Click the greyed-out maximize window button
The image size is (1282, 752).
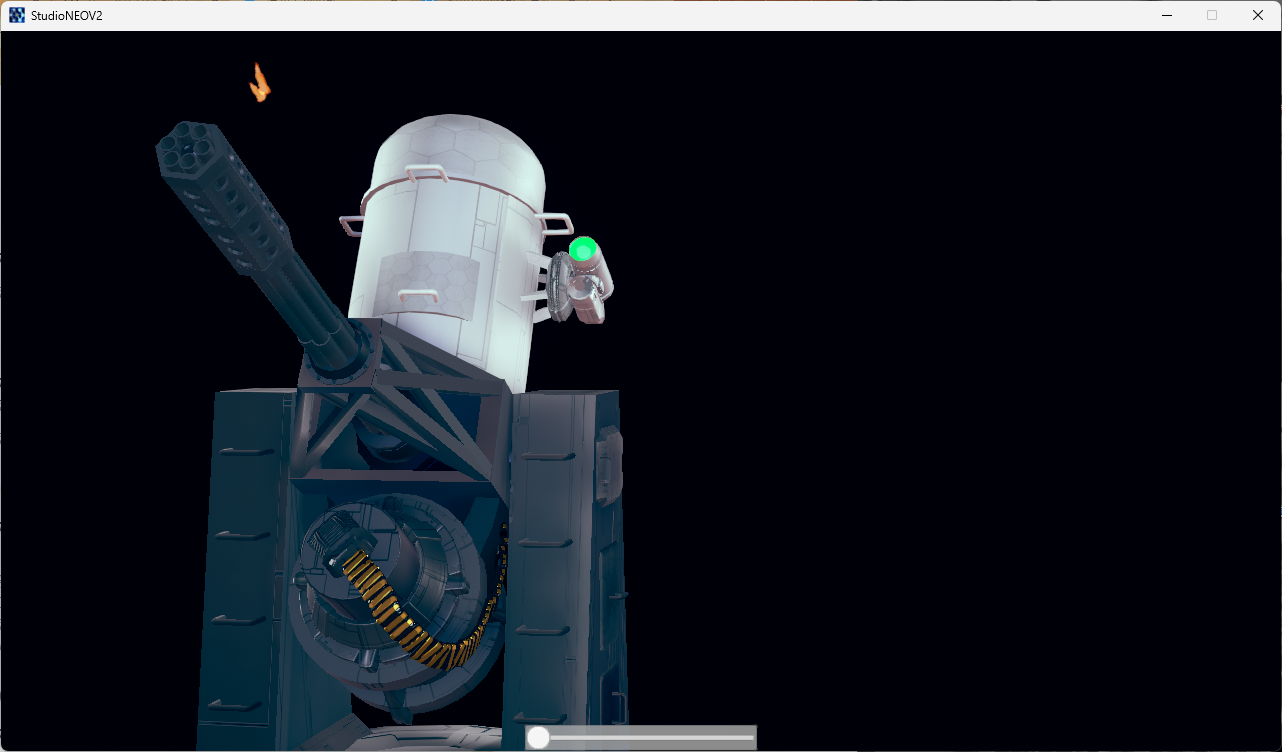(1212, 15)
